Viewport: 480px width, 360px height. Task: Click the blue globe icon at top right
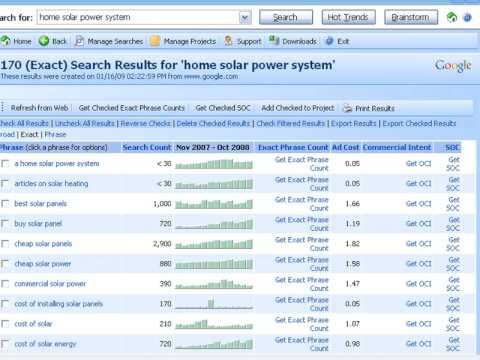click(467, 17)
